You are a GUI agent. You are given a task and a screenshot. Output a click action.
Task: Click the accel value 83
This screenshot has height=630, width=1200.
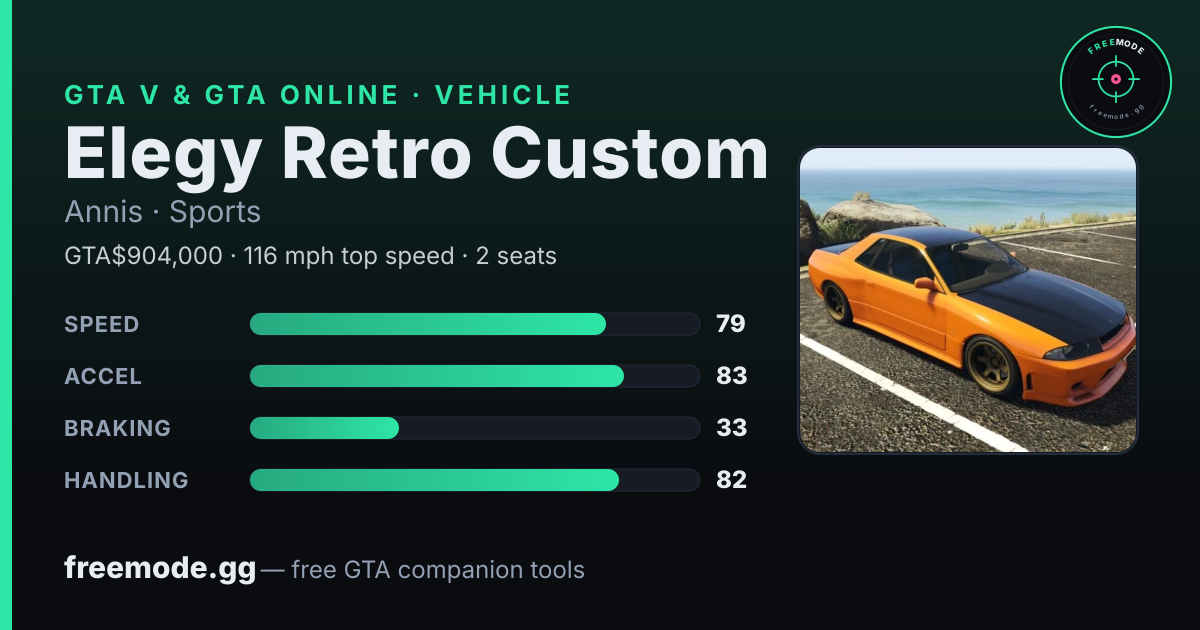[x=732, y=376]
